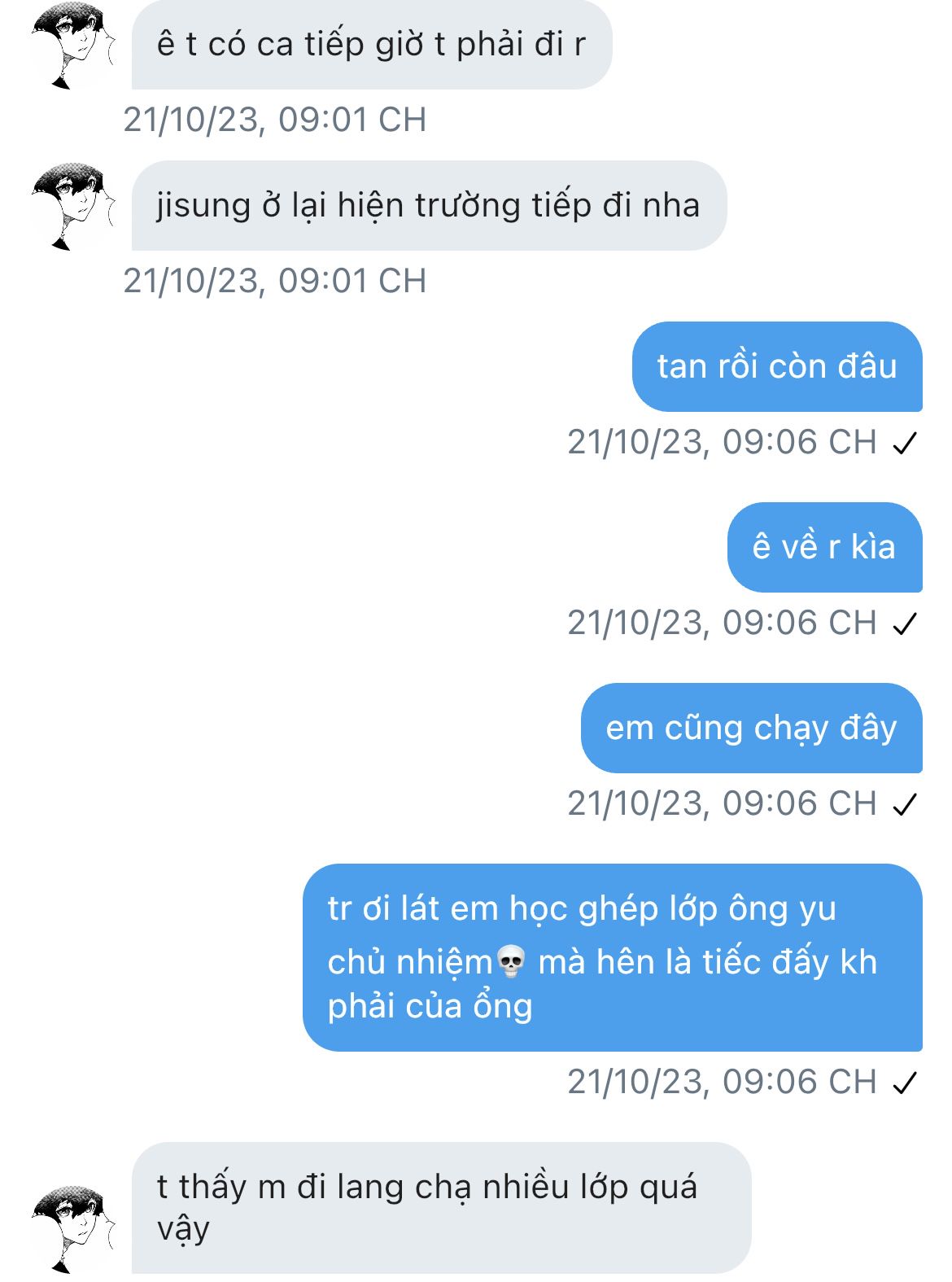The image size is (952, 1282).
Task: Select message 'ê t có ca tiếp giờ t phải đi r'
Action: 371,45
